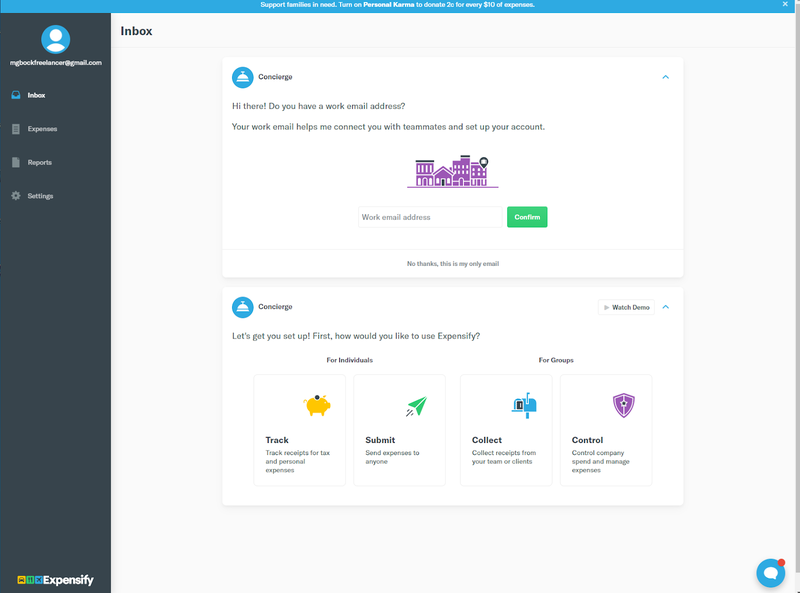Select the Control card title
This screenshot has width=800, height=593.
(x=587, y=440)
